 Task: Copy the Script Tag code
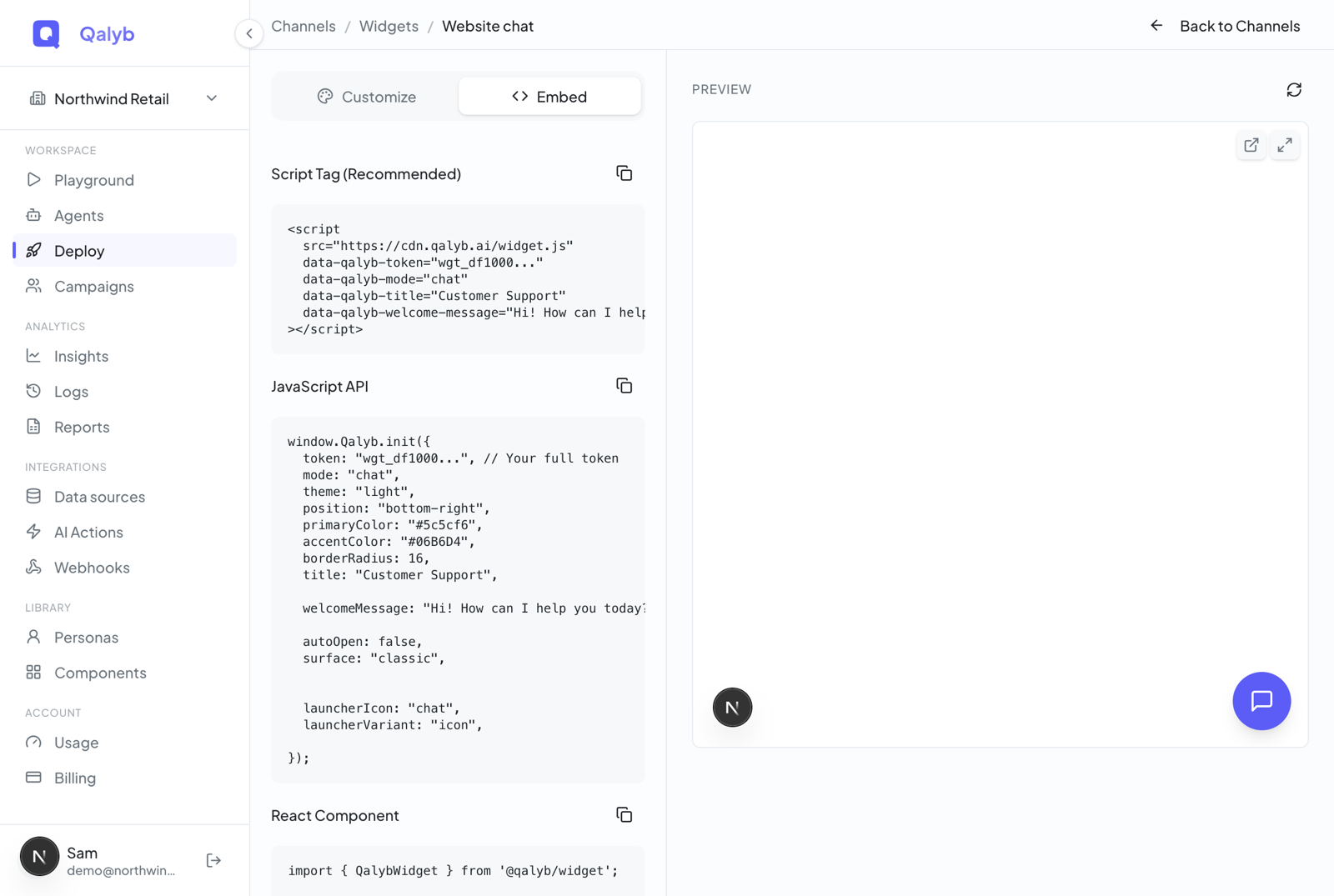(x=624, y=173)
